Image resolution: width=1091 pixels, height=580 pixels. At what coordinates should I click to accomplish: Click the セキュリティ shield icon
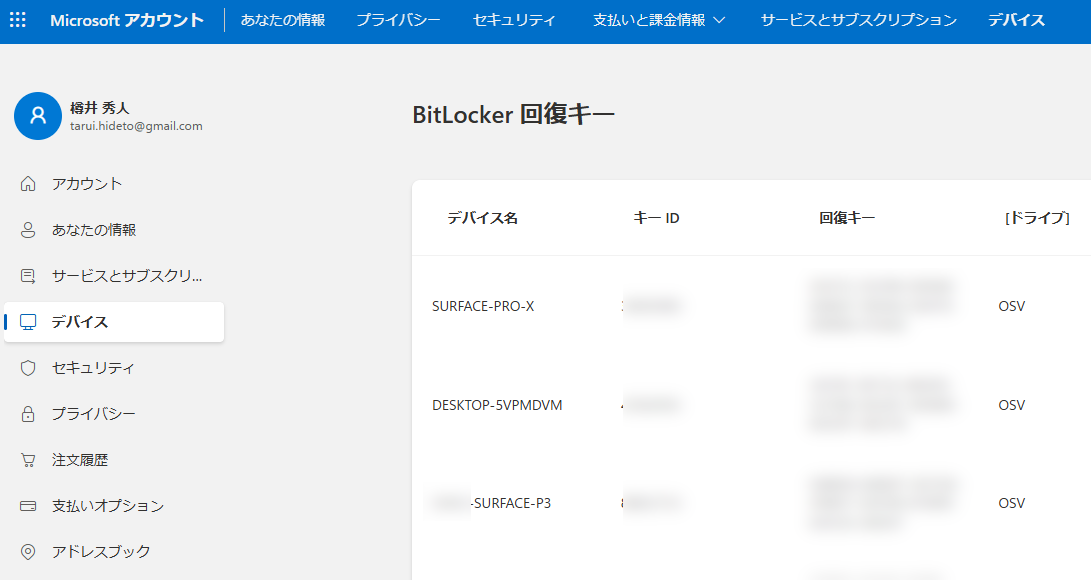point(27,368)
